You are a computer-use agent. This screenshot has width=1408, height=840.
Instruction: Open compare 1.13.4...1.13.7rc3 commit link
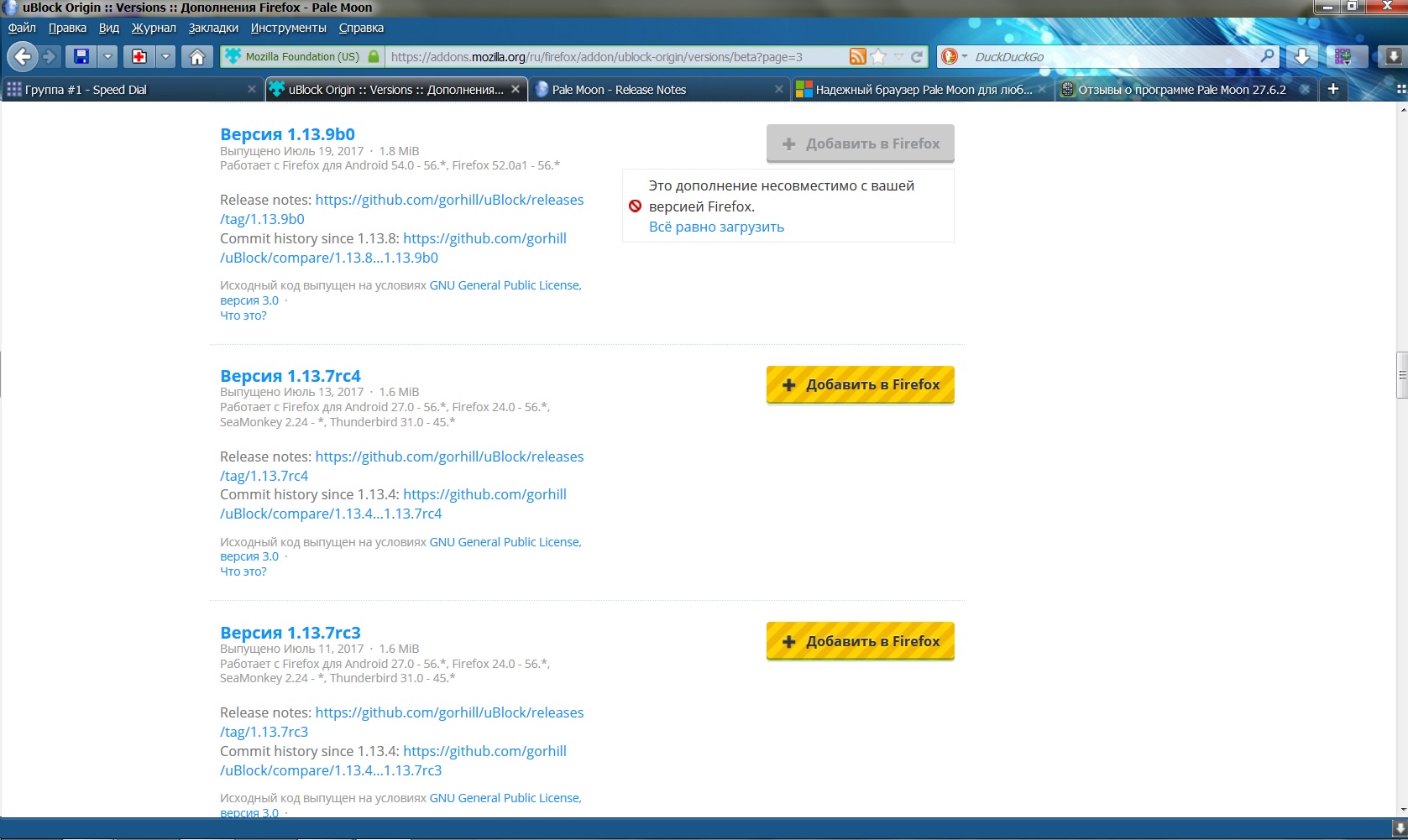pyautogui.click(x=393, y=760)
